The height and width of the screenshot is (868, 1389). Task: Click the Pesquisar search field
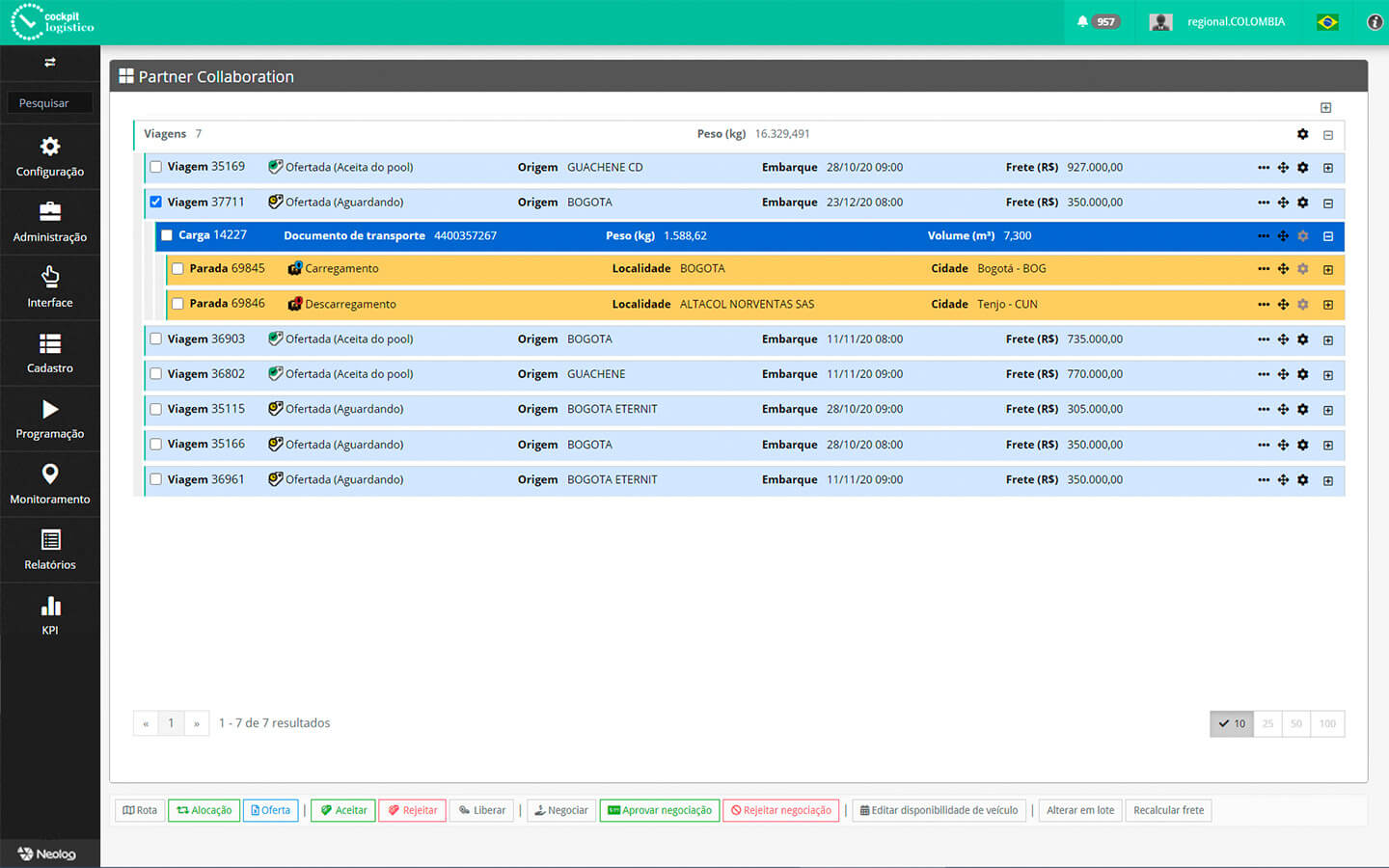tap(50, 103)
